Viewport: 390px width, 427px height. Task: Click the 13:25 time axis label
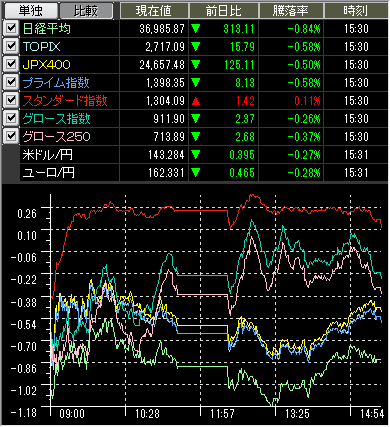pyautogui.click(x=297, y=414)
